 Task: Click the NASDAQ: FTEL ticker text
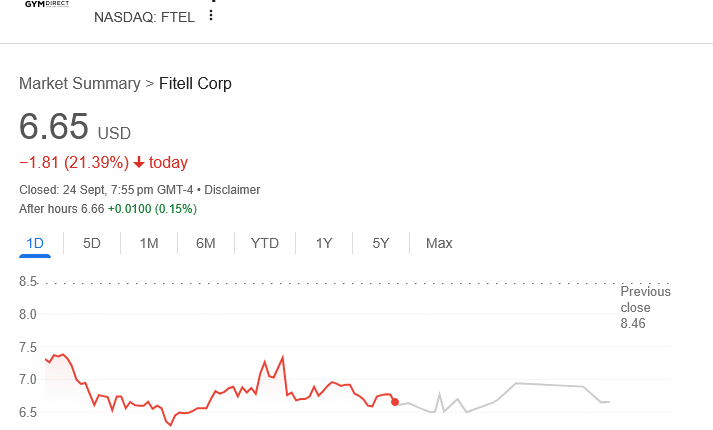tap(144, 17)
